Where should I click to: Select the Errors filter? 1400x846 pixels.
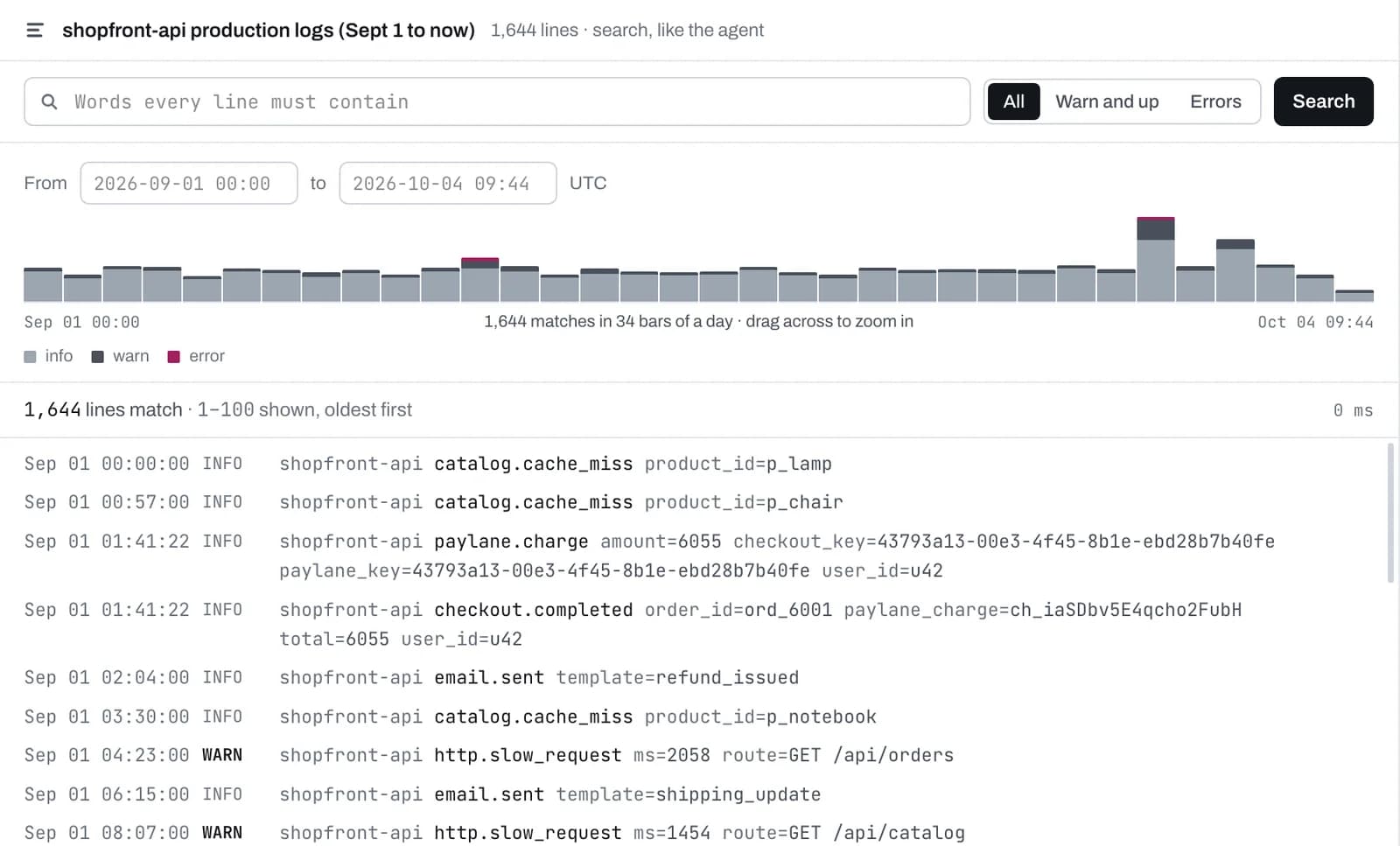1215,101
